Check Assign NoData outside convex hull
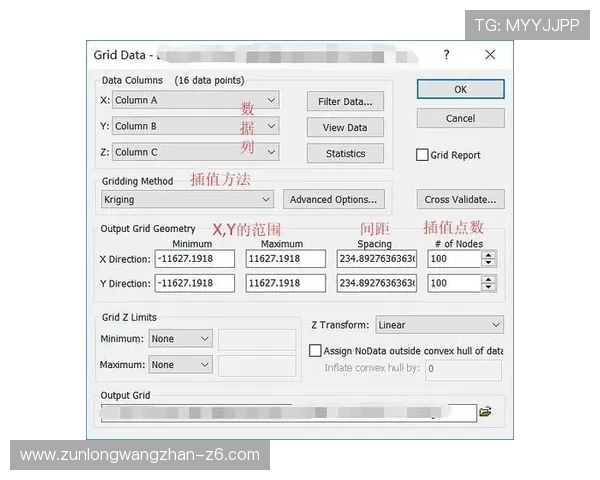The height and width of the screenshot is (480, 600). coord(316,351)
